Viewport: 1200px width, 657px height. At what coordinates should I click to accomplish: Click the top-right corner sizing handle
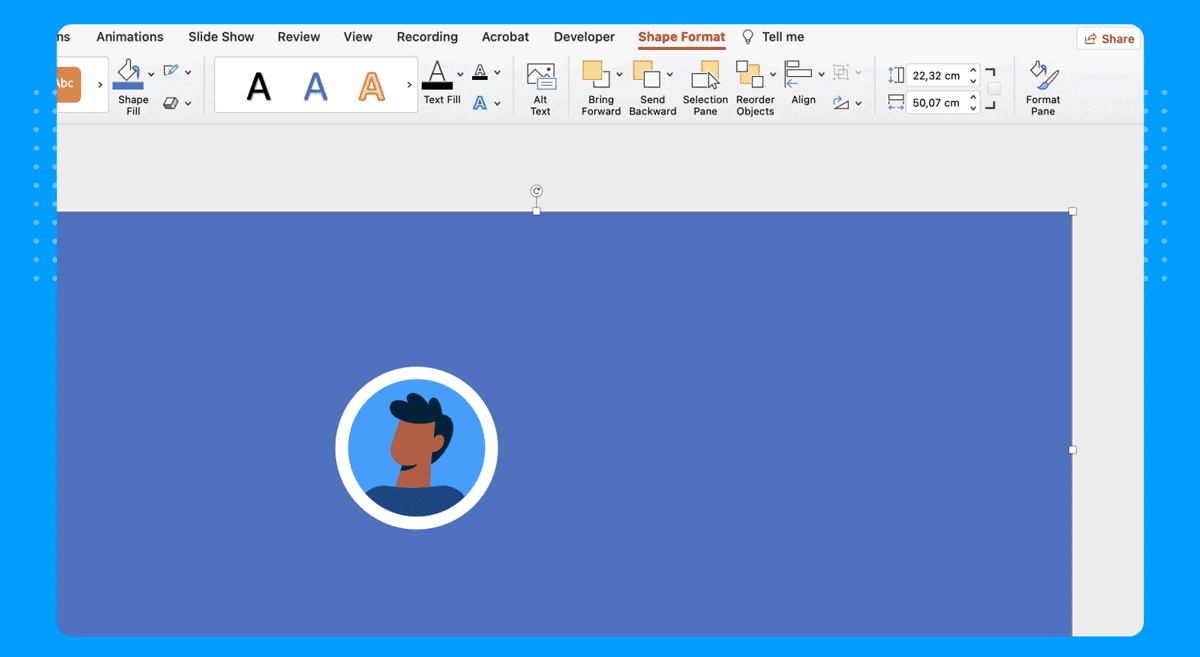click(1073, 212)
